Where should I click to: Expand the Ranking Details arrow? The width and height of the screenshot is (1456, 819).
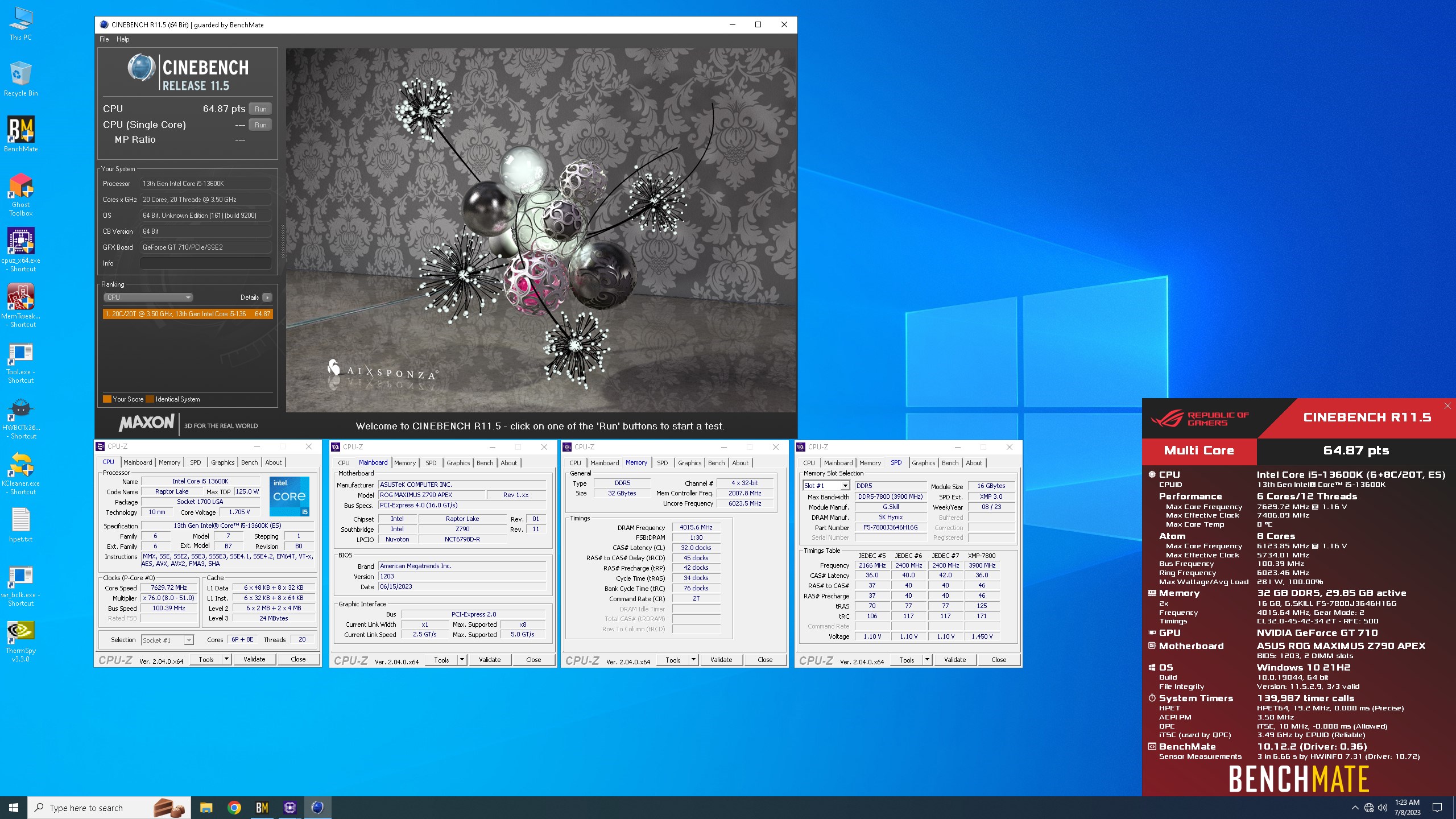[x=267, y=297]
